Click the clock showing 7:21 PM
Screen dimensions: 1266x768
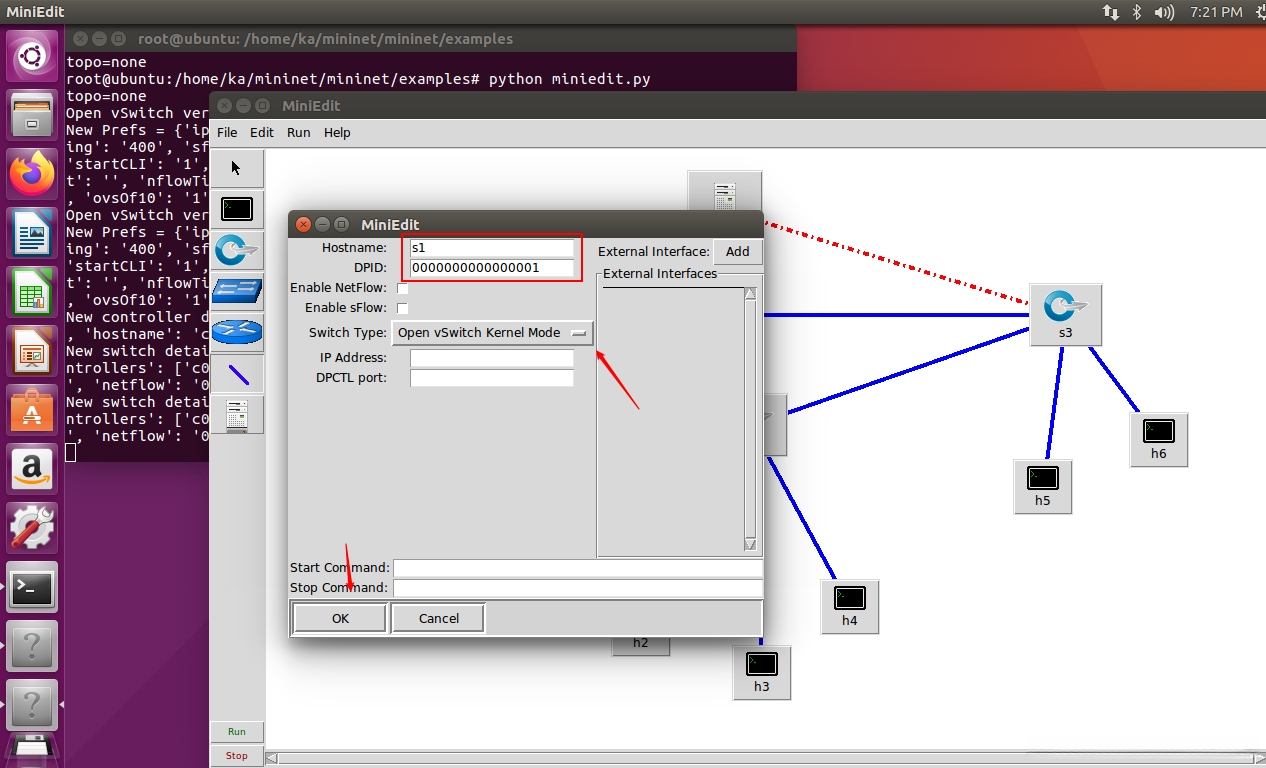pos(1217,12)
